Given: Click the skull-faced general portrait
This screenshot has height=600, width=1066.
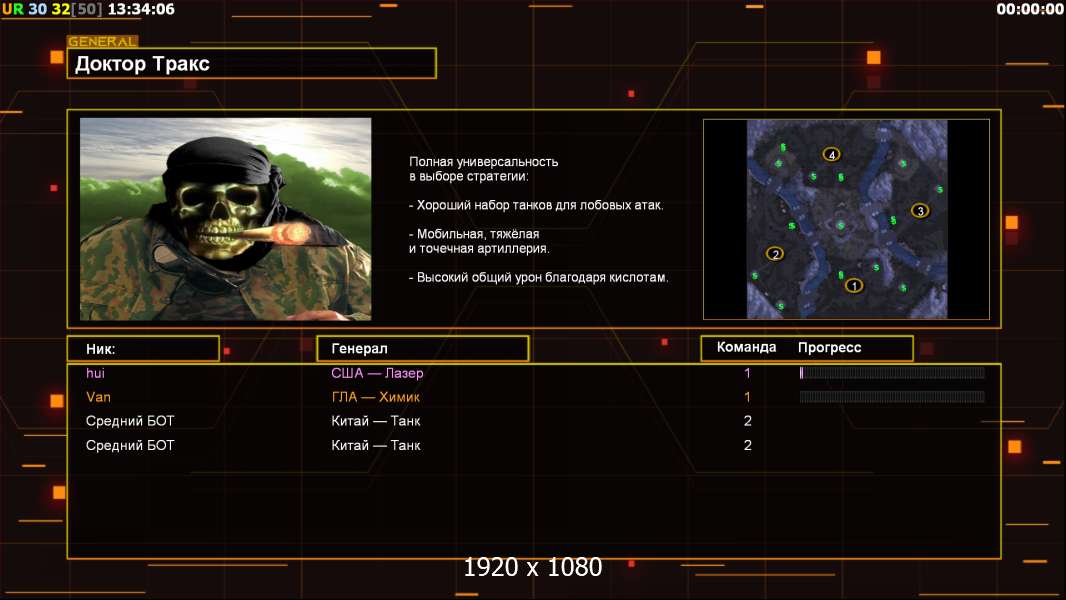Looking at the screenshot, I should 226,219.
